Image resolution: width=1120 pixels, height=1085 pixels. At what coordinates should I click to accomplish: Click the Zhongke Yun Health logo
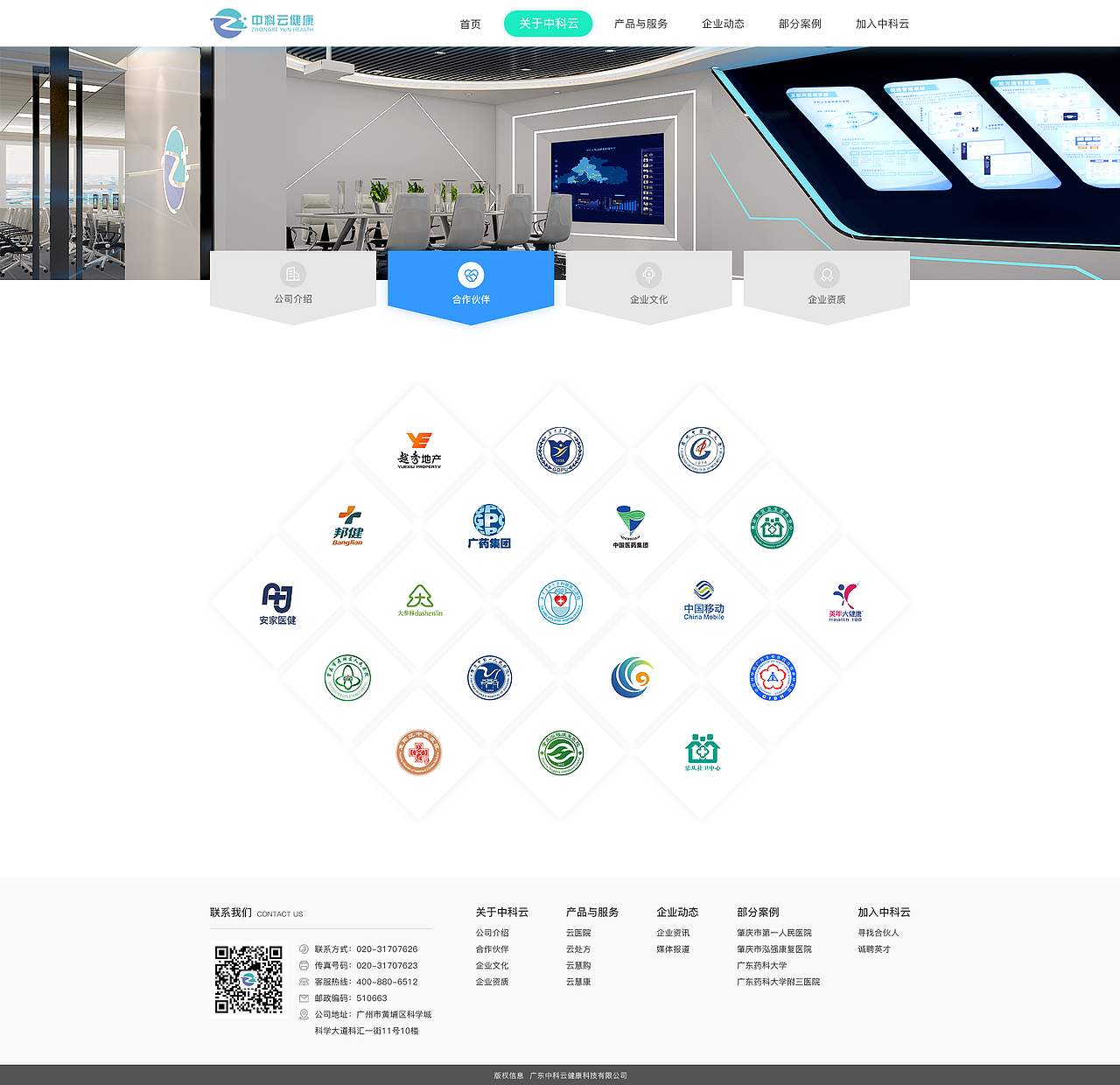click(x=262, y=23)
